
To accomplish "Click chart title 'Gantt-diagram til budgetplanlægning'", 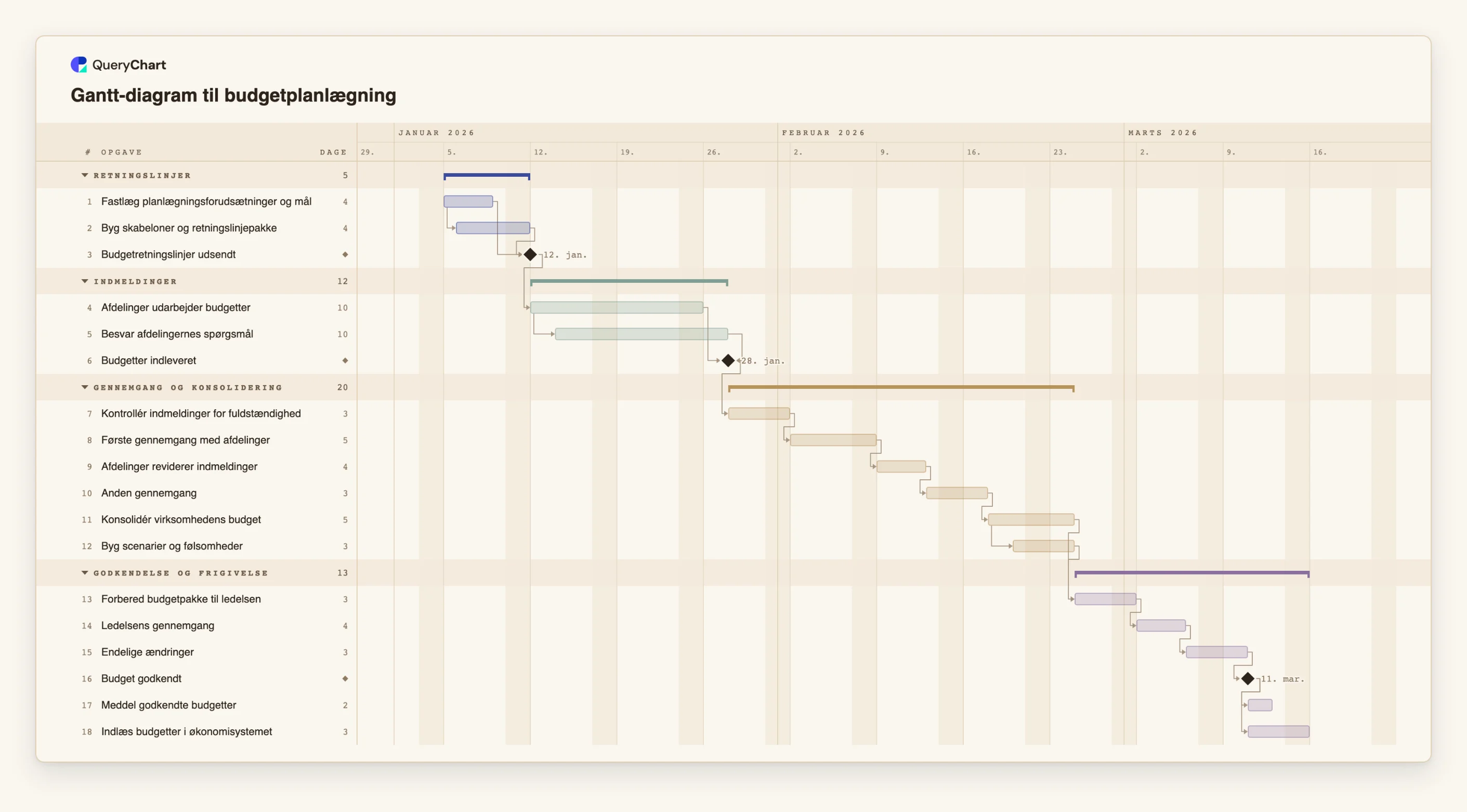I will (x=233, y=95).
